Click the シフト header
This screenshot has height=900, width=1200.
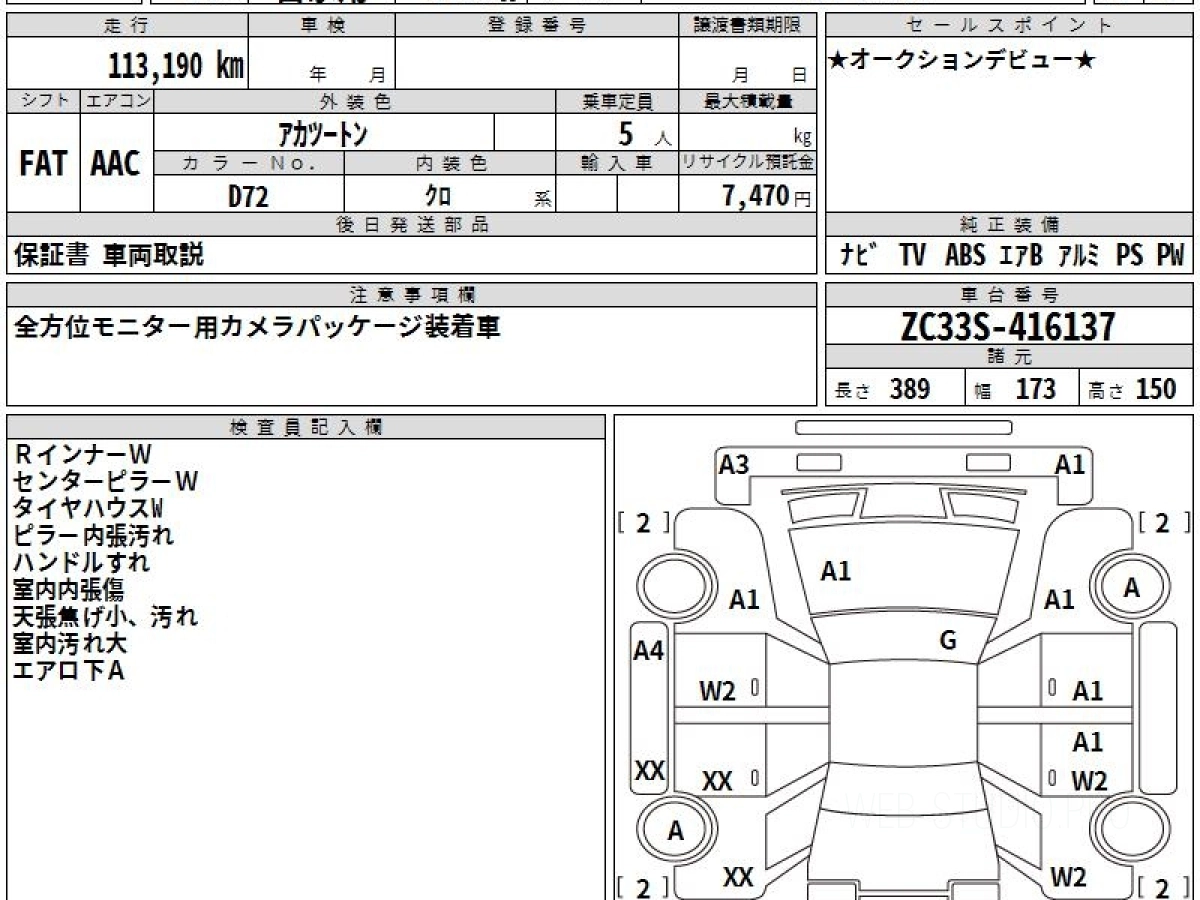point(44,101)
